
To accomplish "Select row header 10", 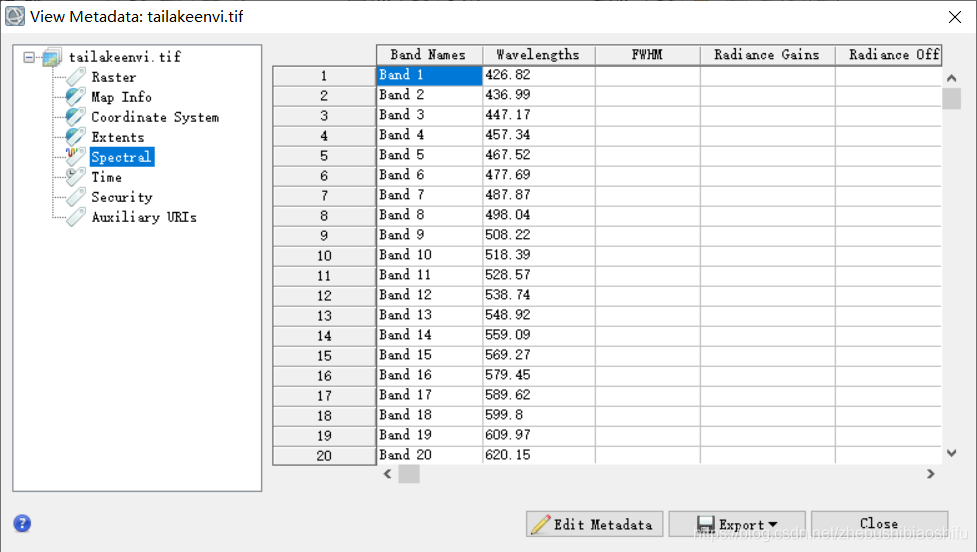I will coord(324,255).
